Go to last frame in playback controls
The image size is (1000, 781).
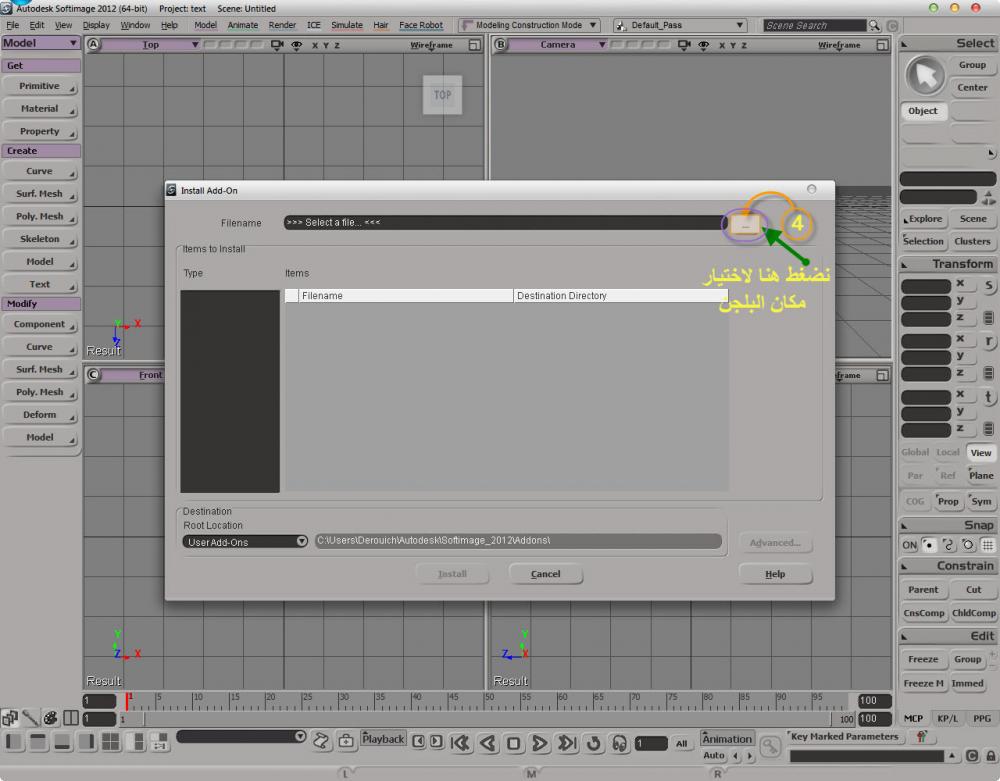coord(566,743)
